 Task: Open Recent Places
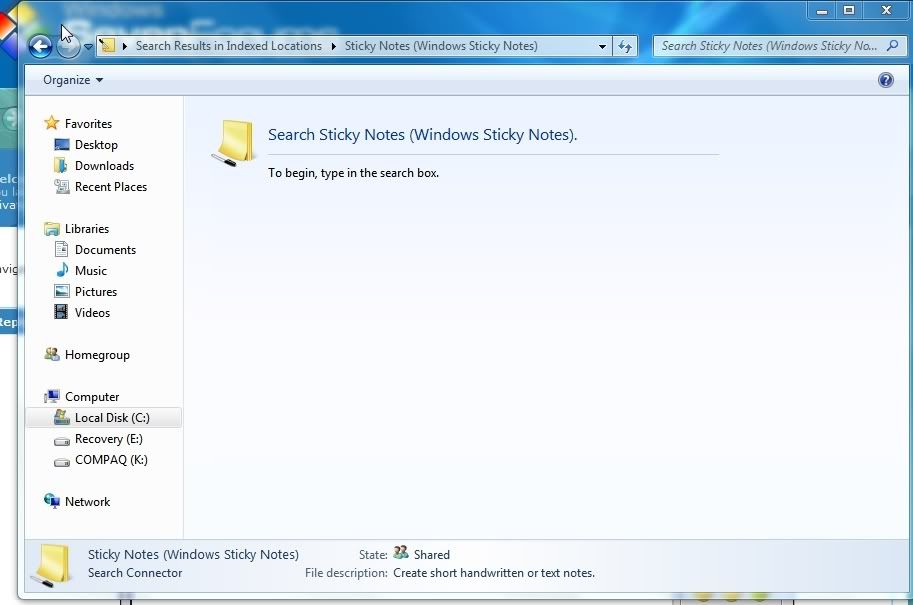click(x=111, y=186)
